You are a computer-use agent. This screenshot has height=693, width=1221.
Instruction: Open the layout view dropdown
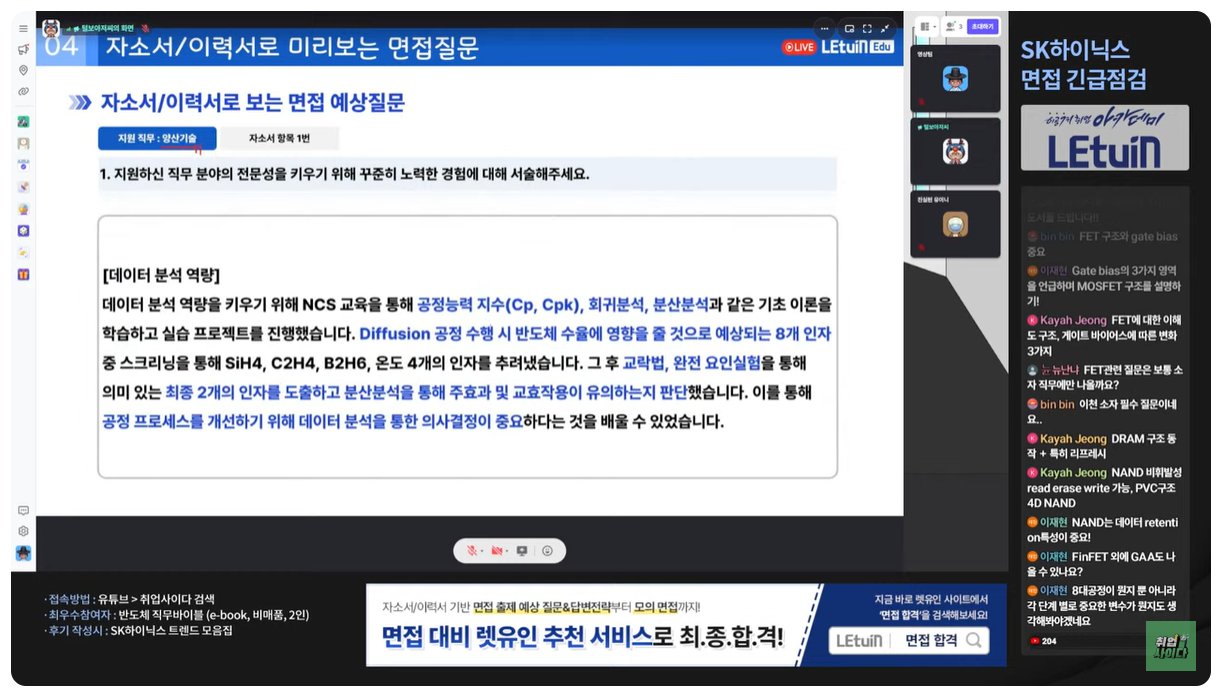pyautogui.click(x=927, y=27)
